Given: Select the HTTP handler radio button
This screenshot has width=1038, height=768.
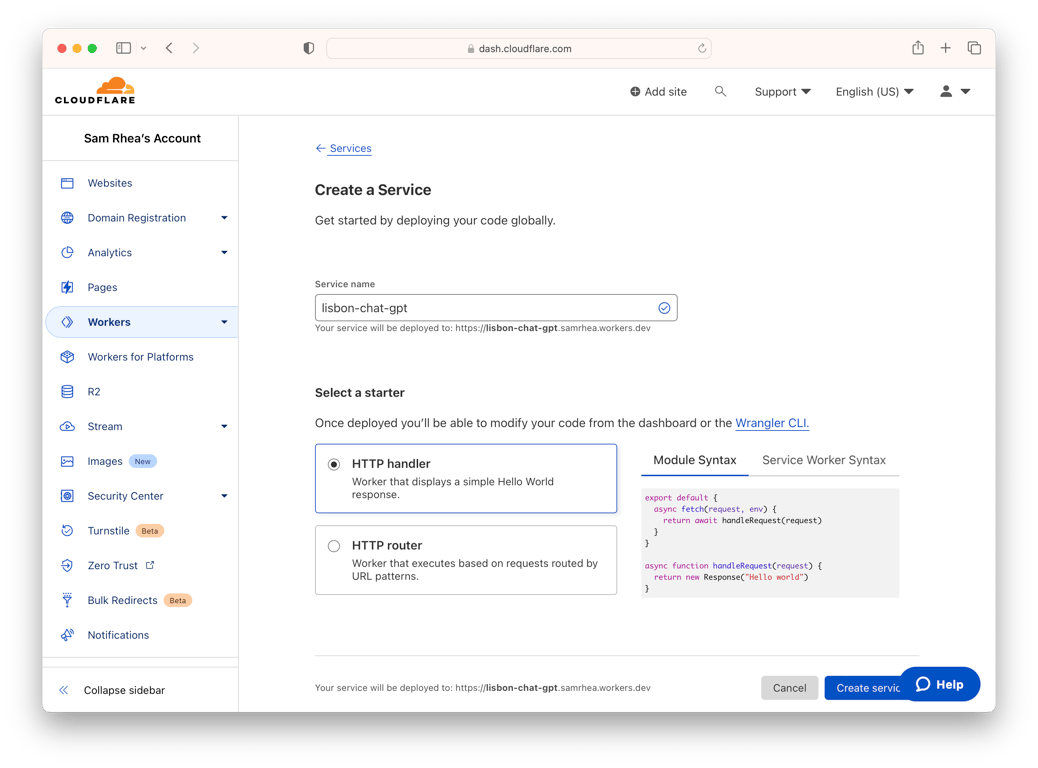Looking at the screenshot, I should 334,464.
